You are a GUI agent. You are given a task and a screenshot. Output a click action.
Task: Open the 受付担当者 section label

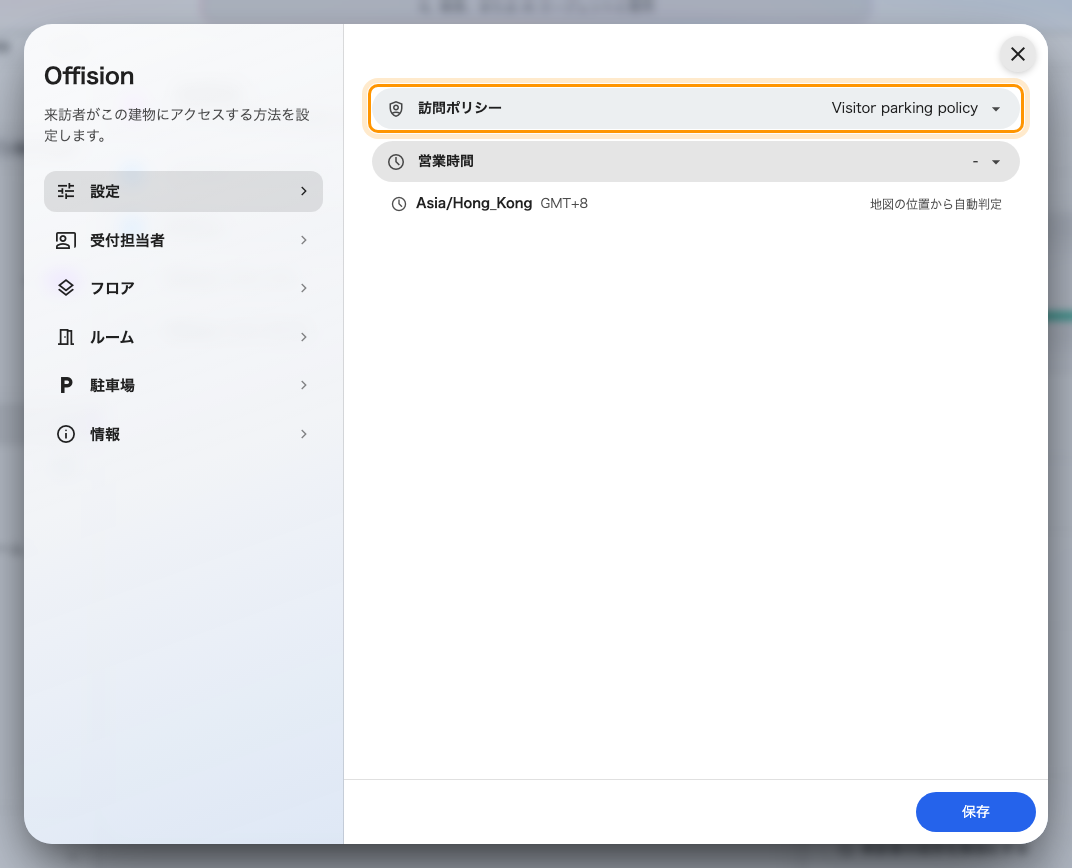coord(127,241)
